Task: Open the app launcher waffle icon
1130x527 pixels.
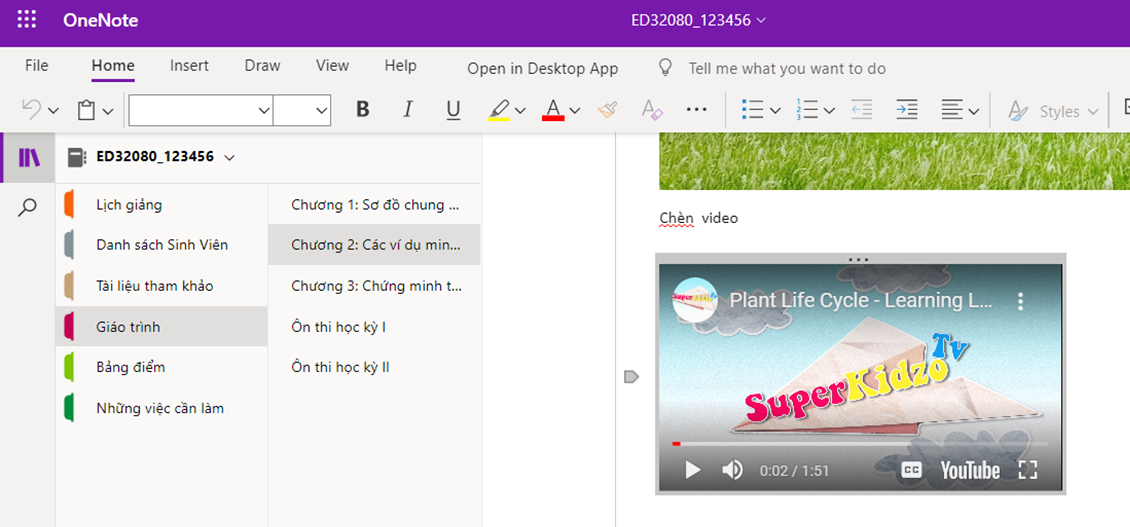Action: [27, 20]
